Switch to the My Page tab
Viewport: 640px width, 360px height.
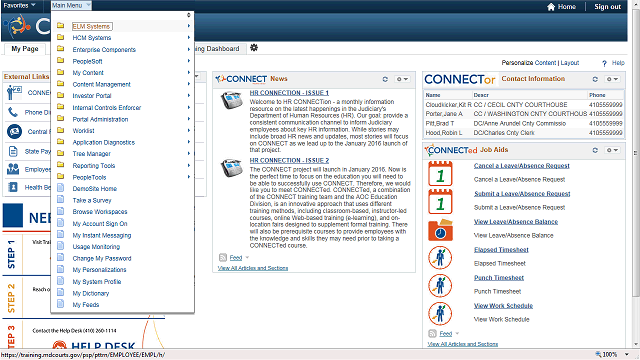(25, 49)
